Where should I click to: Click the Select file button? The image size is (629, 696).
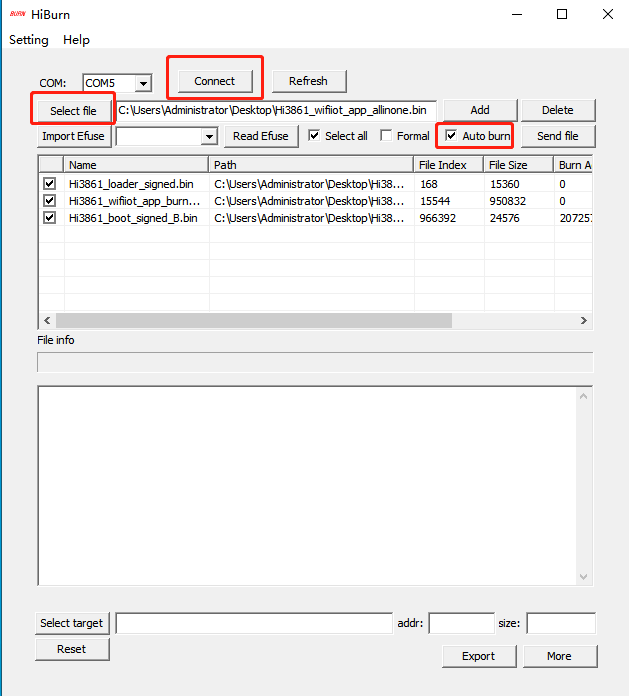point(73,110)
